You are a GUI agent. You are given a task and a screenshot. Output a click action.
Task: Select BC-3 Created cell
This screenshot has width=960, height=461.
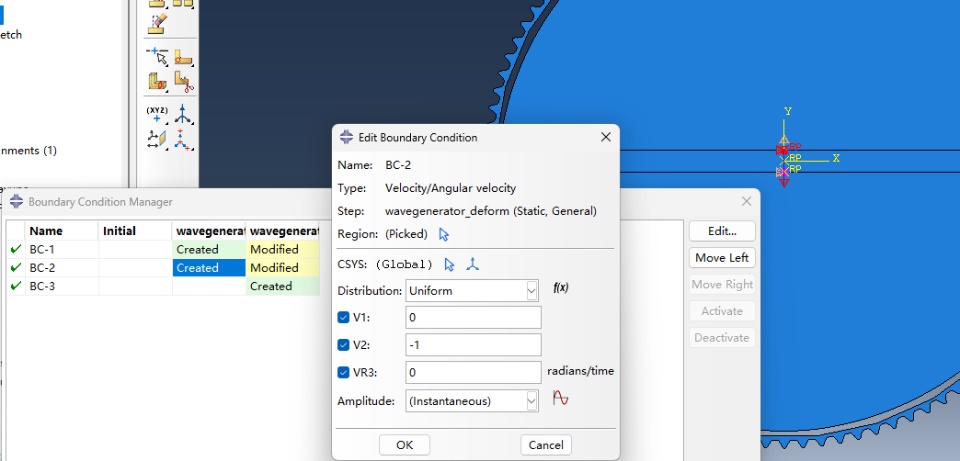coord(282,286)
